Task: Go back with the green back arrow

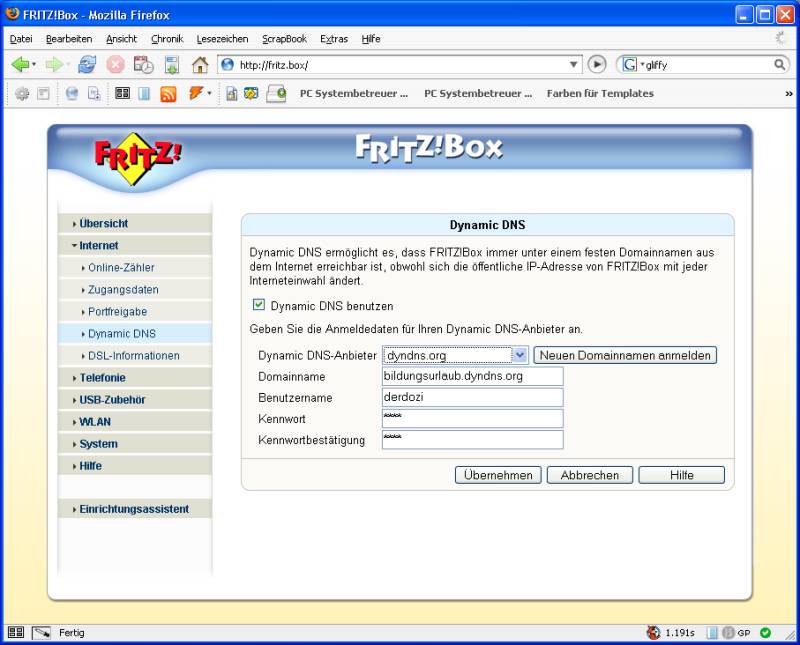Action: [x=20, y=64]
